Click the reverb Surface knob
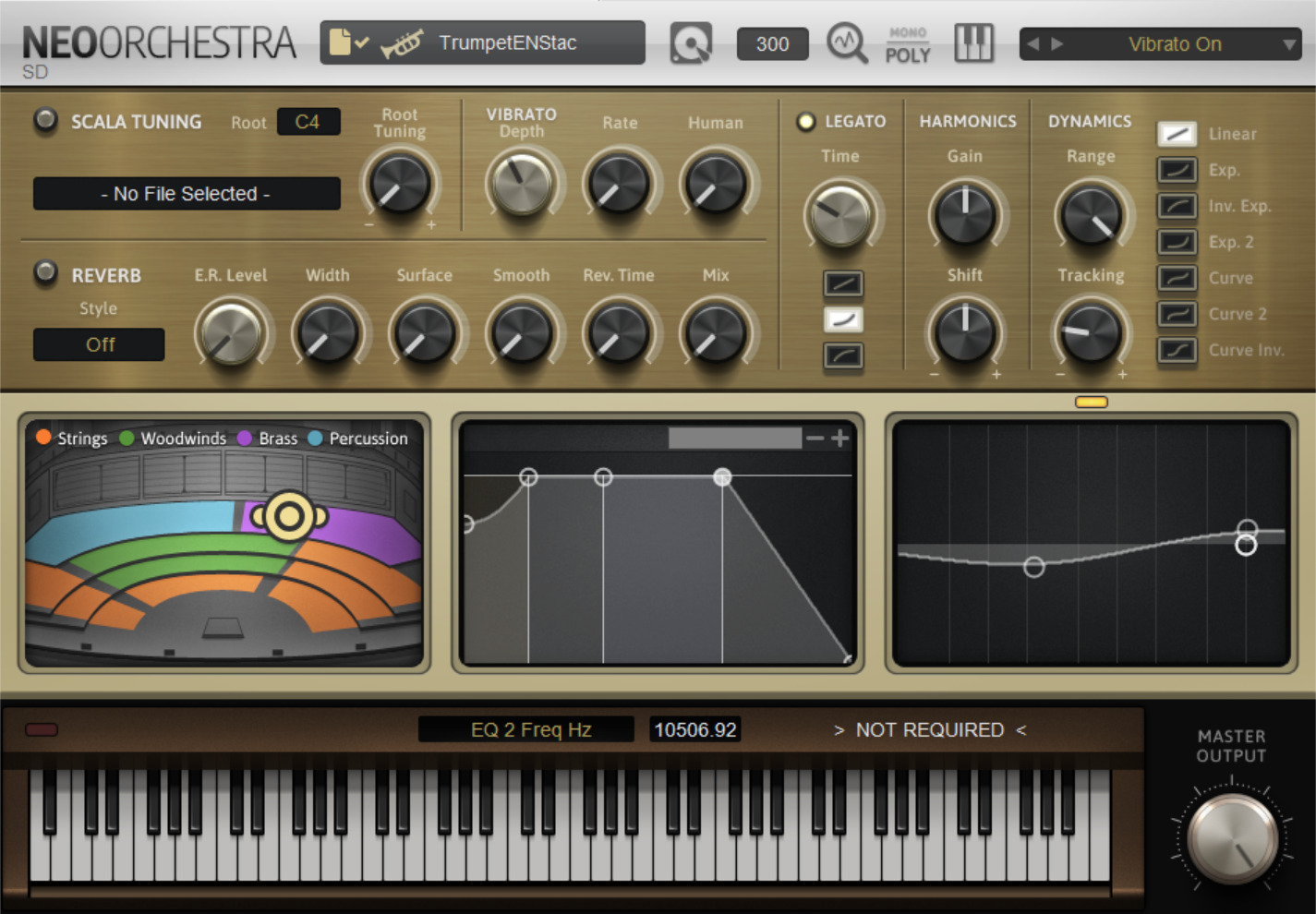The width and height of the screenshot is (1316, 914). pyautogui.click(x=424, y=332)
